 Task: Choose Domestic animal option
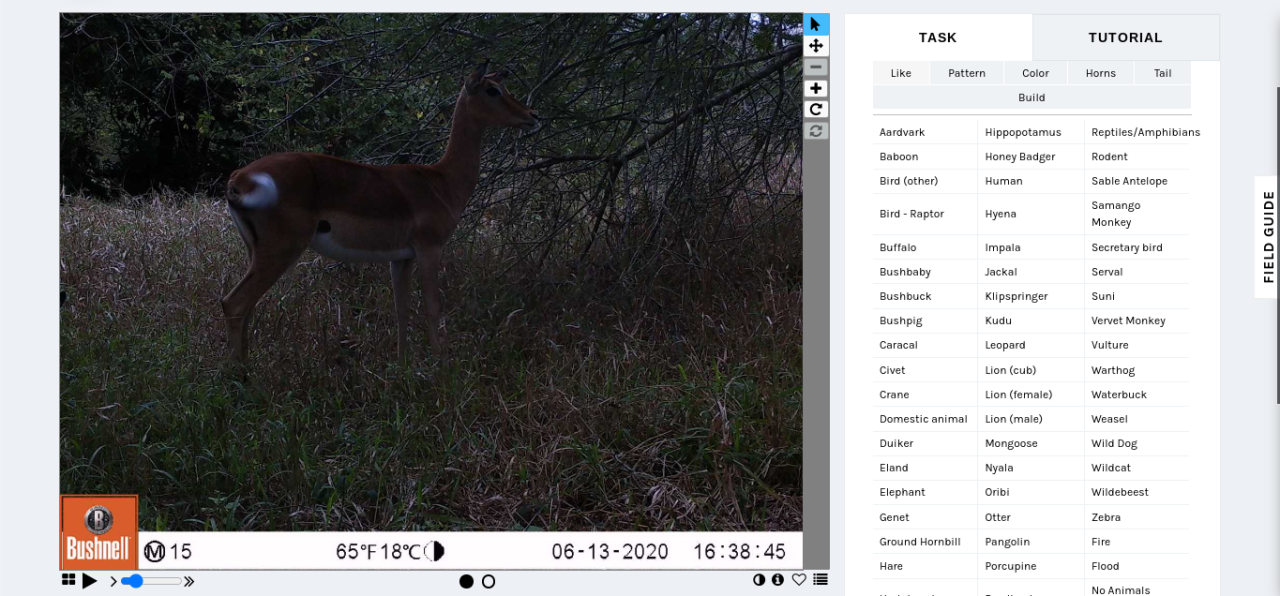point(924,419)
